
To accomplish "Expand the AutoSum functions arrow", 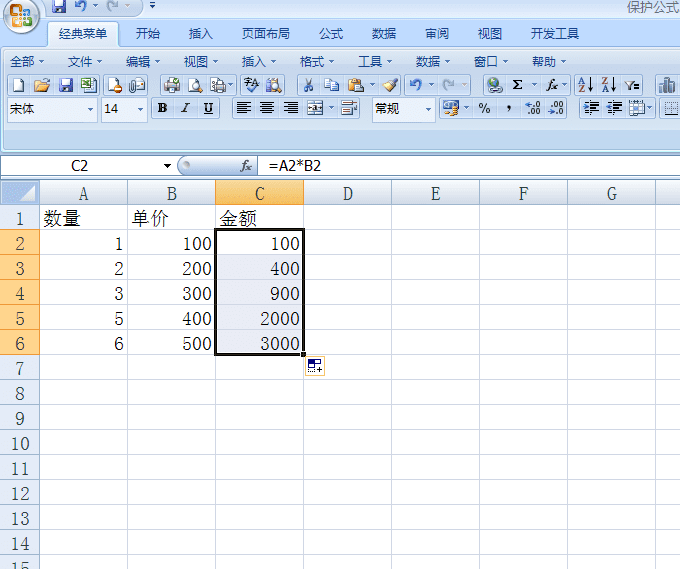I will [534, 85].
